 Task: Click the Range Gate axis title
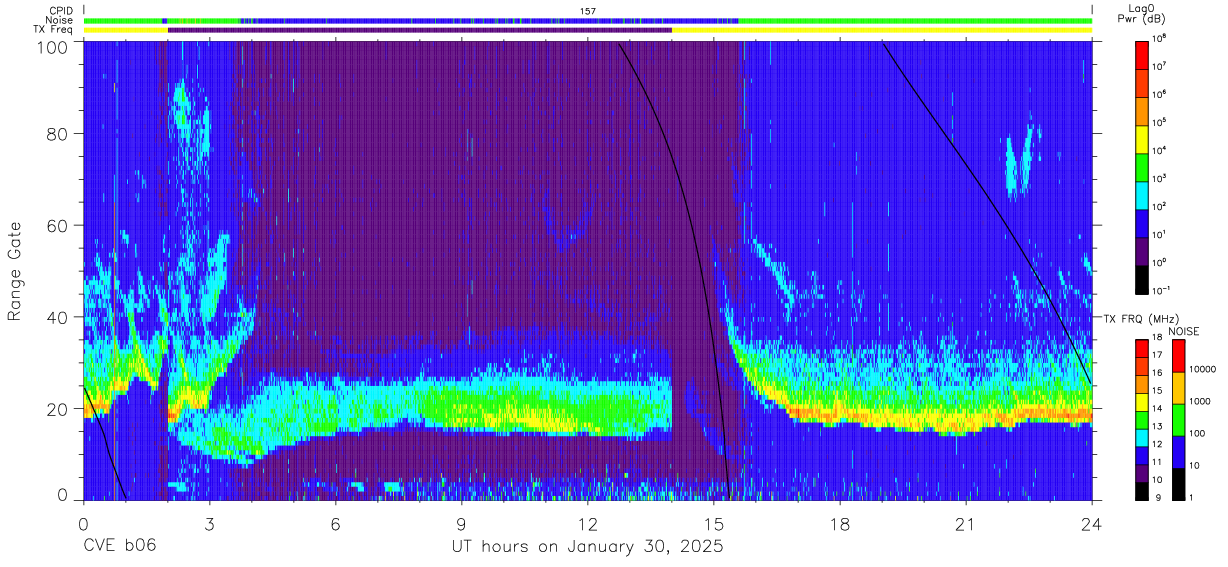15,271
